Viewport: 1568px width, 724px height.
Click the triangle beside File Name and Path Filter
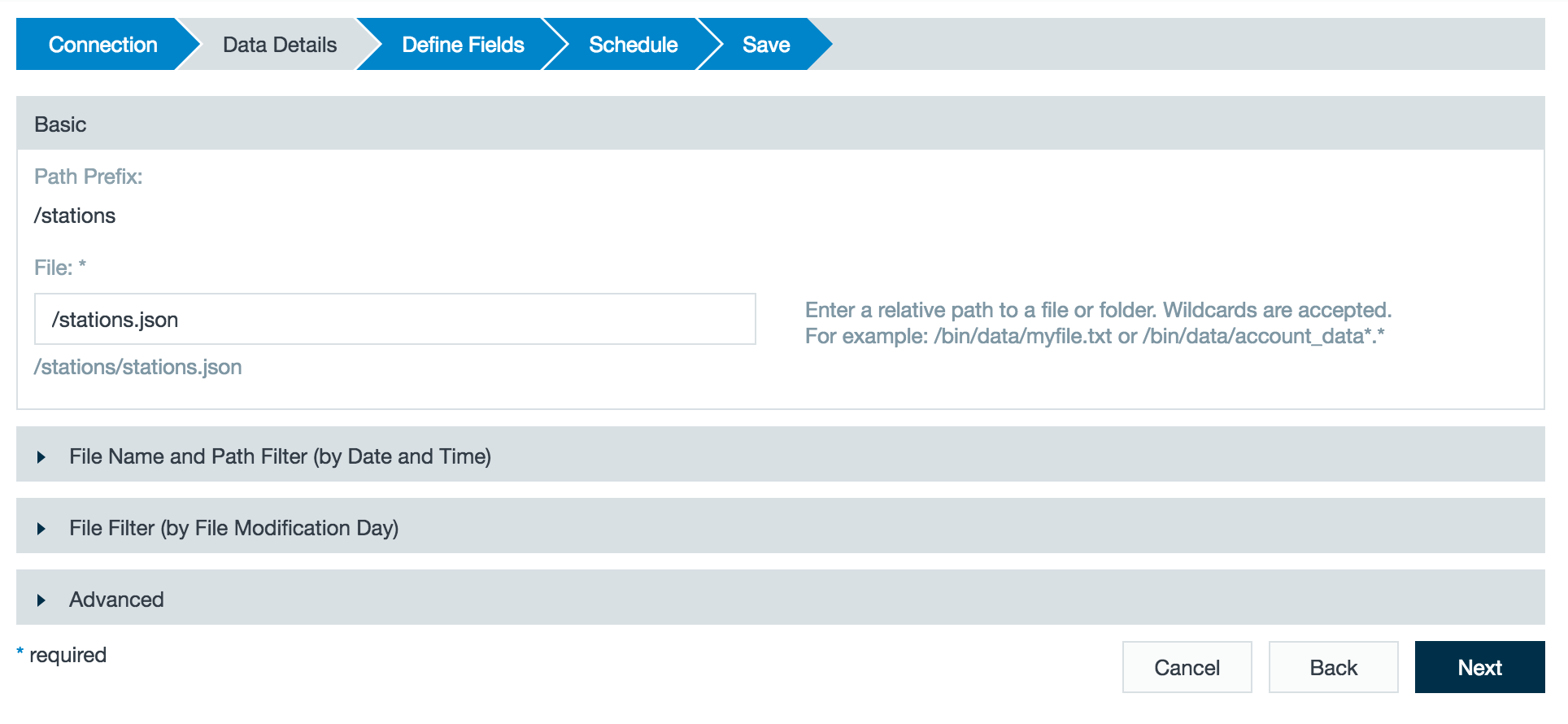[x=41, y=457]
